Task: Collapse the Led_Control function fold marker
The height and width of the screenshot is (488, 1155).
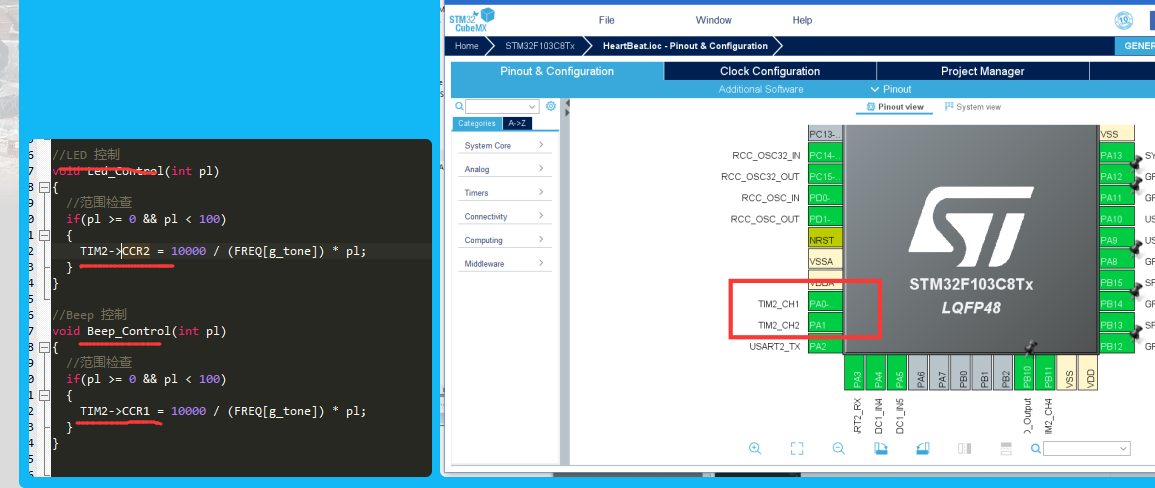Action: click(44, 187)
